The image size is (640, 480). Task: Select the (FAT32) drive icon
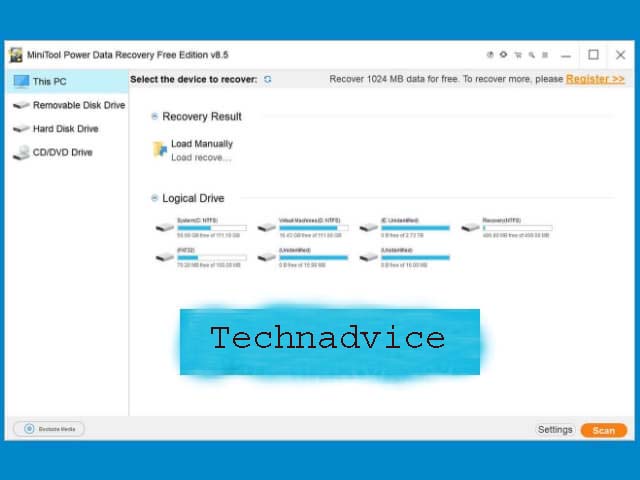(x=164, y=257)
